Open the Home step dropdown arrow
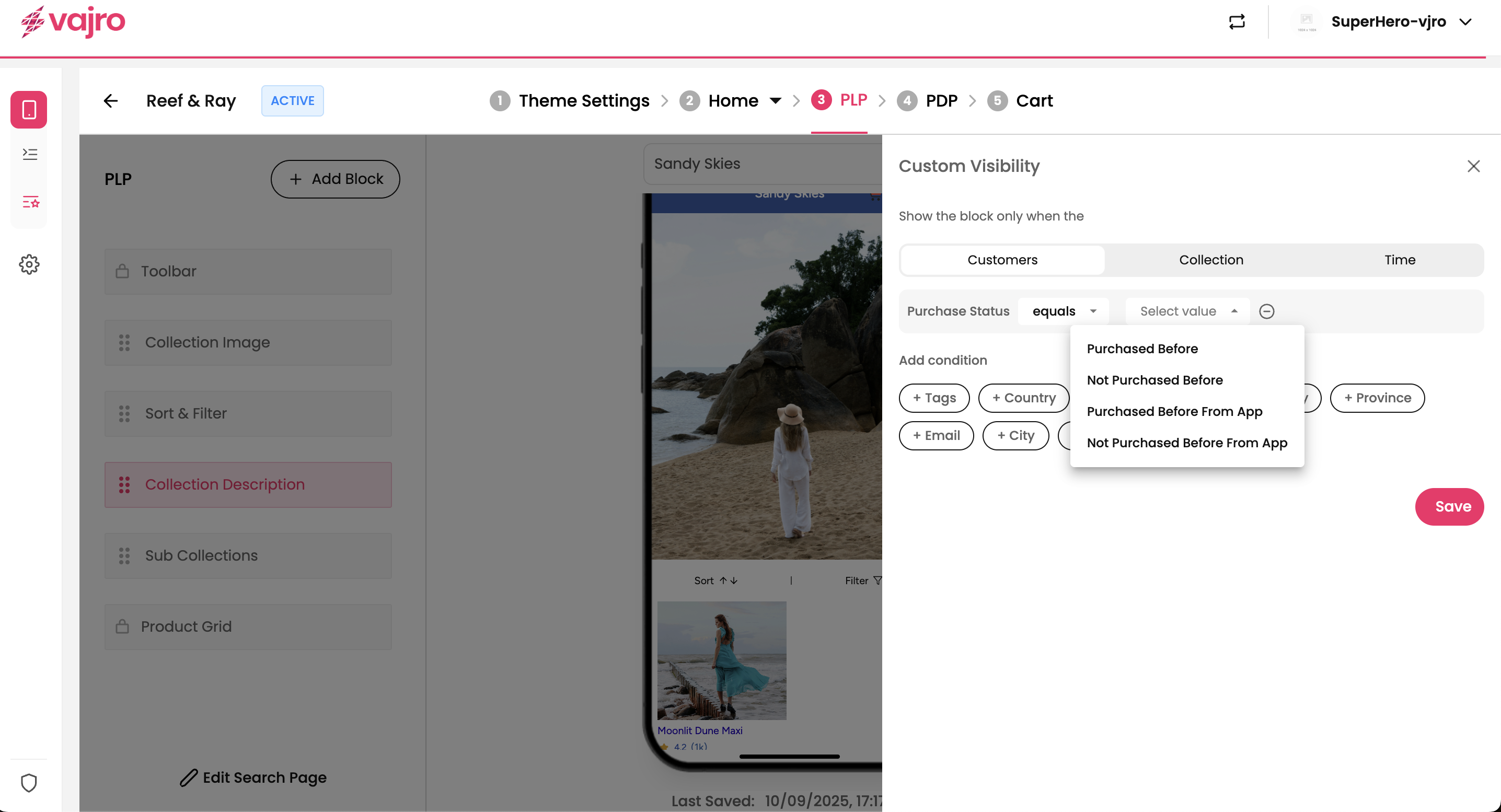The width and height of the screenshot is (1501, 812). click(x=775, y=101)
